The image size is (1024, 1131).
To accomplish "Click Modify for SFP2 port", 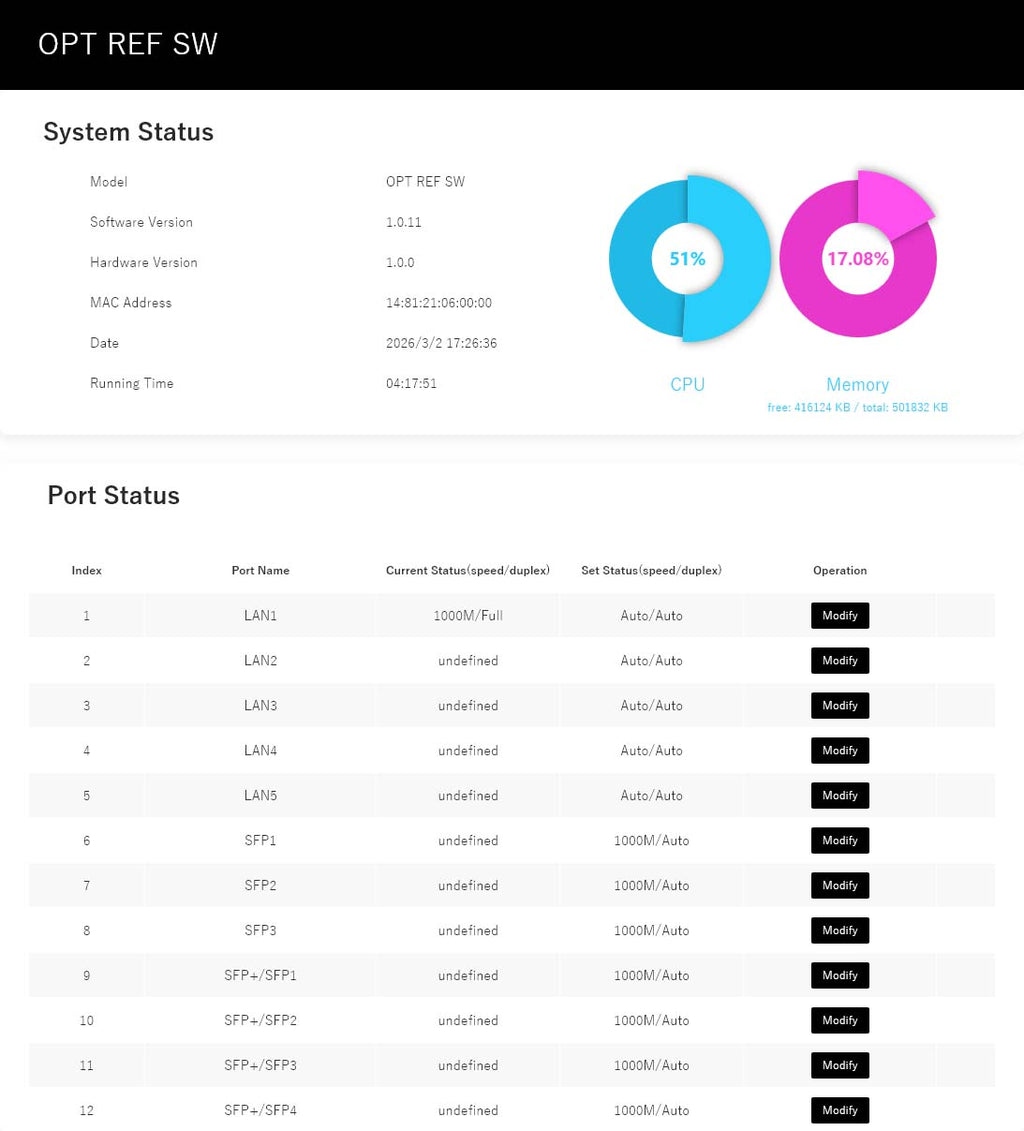I will click(839, 885).
